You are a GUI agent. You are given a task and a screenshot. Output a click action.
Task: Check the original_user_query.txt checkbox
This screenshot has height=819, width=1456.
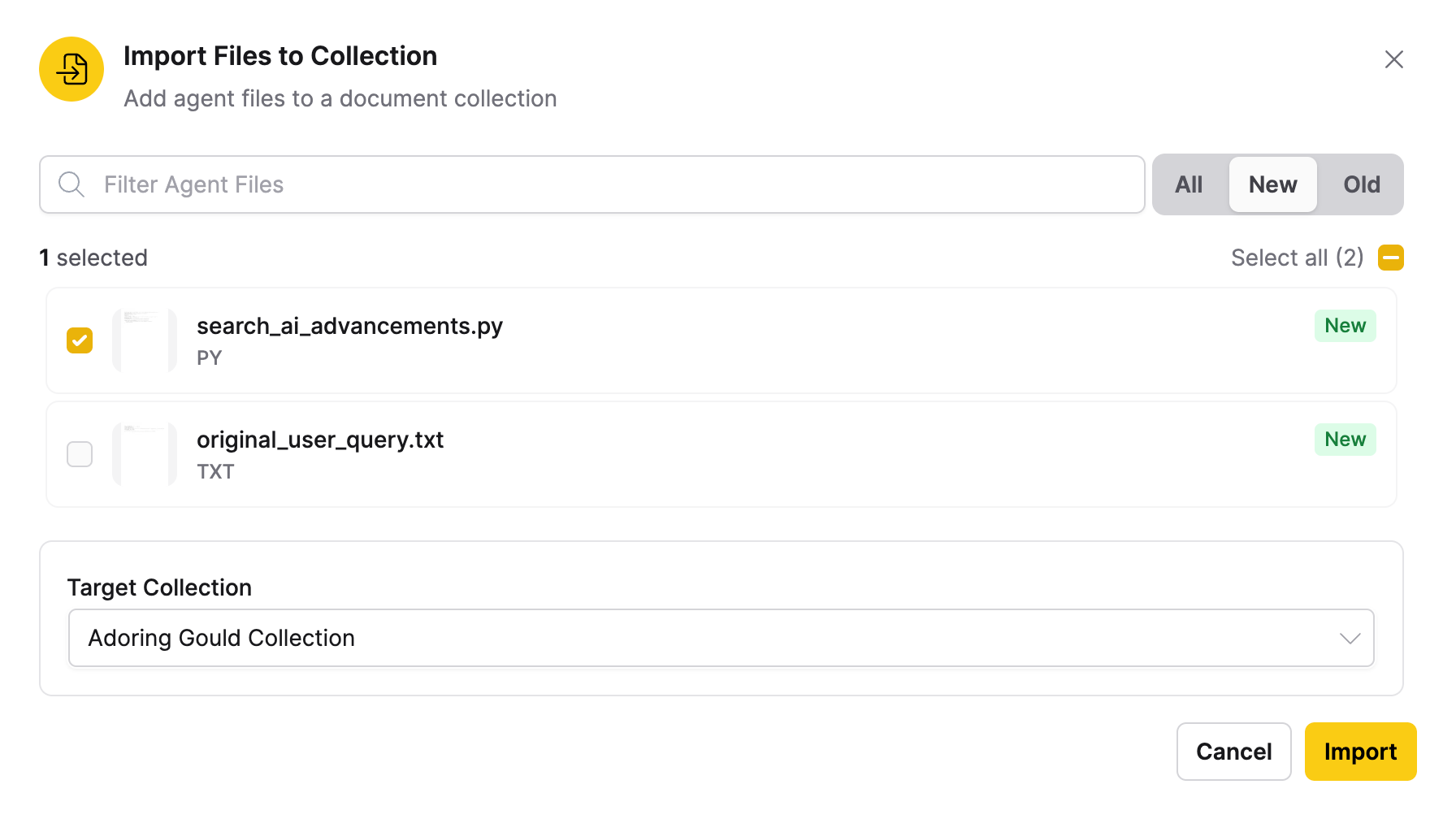tap(79, 454)
